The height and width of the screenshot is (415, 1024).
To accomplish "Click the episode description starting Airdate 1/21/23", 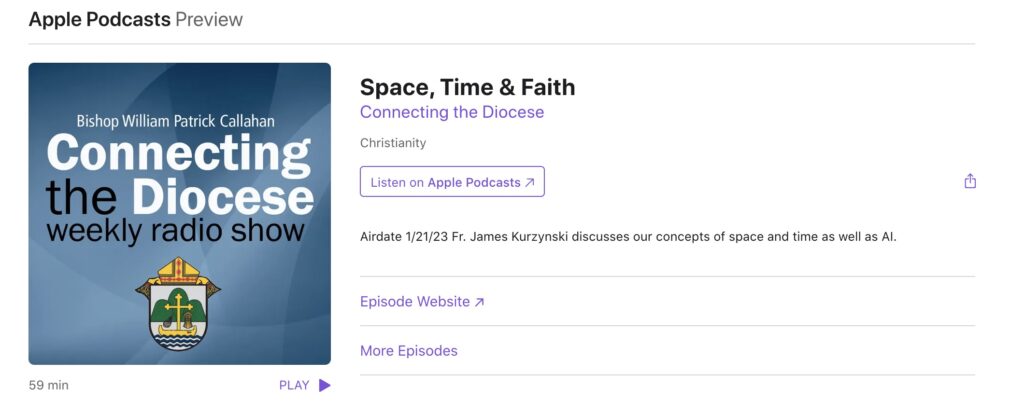I will (x=628, y=237).
